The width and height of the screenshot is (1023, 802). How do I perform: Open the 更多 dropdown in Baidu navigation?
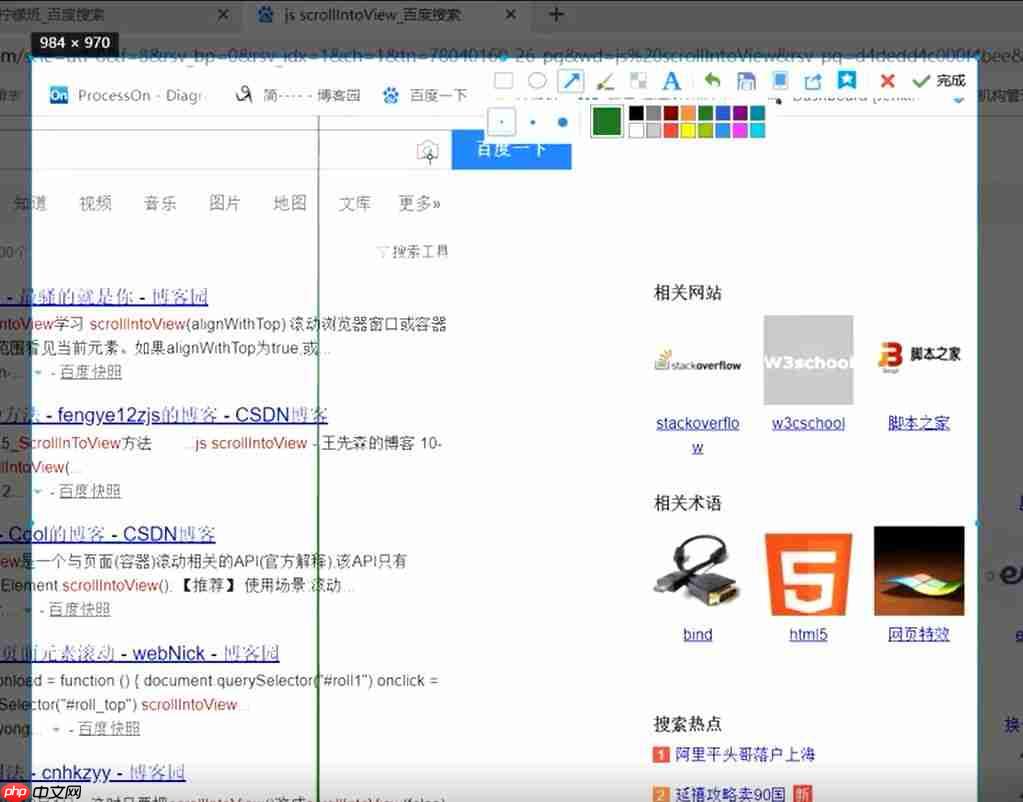click(x=419, y=203)
